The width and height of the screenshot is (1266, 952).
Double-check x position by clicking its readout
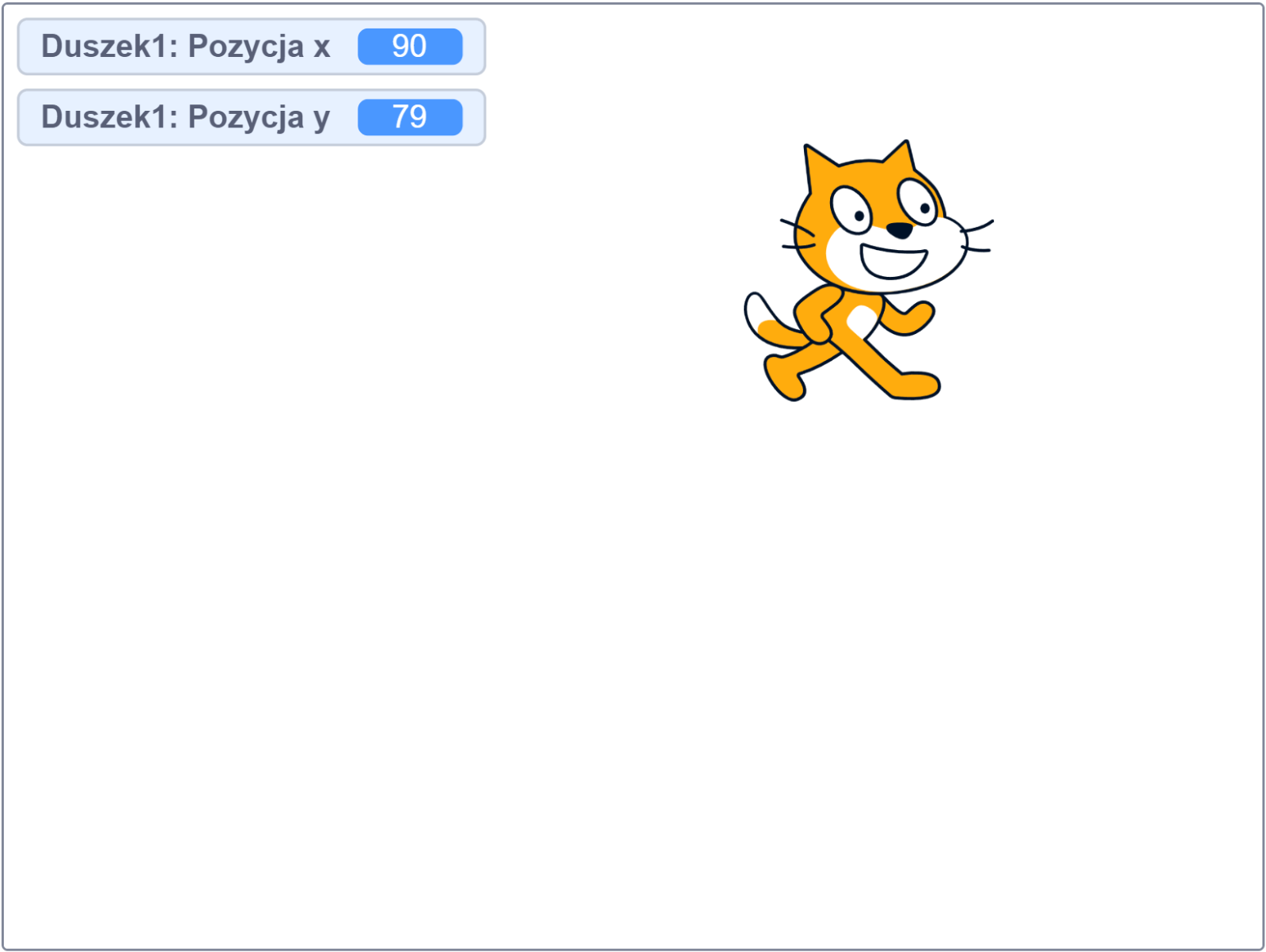410,47
